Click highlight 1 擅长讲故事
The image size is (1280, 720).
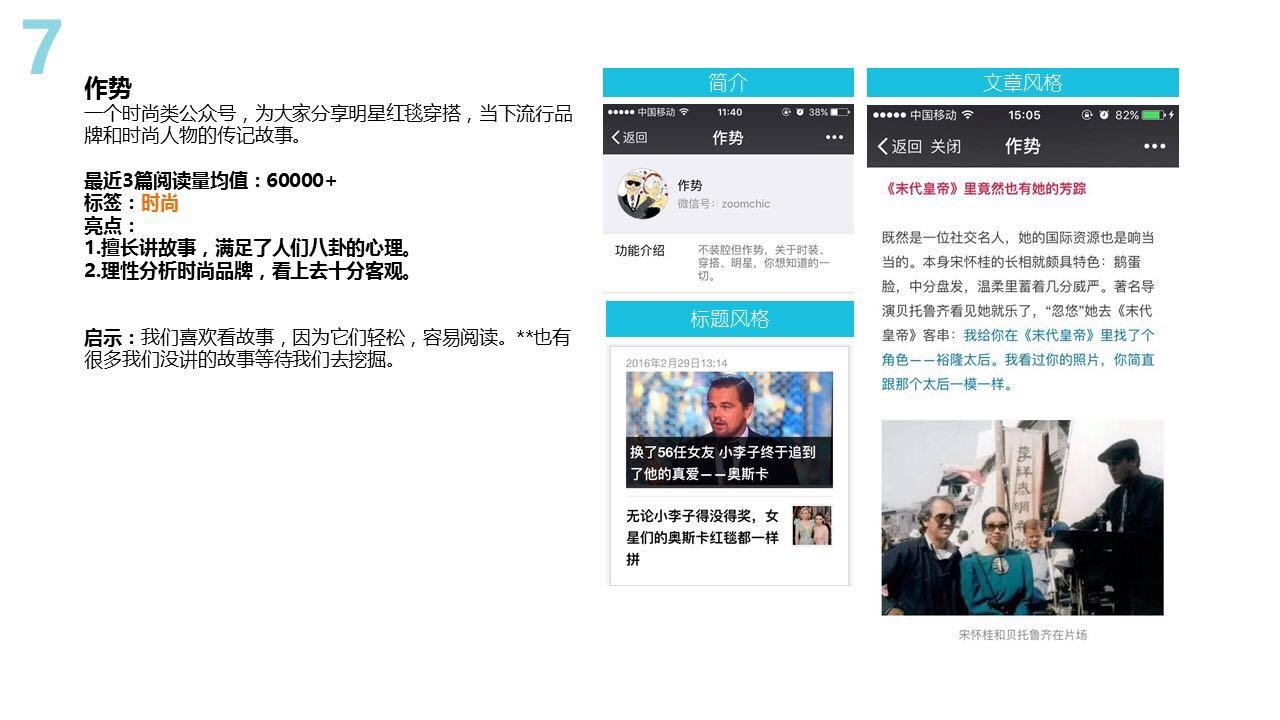click(x=248, y=248)
